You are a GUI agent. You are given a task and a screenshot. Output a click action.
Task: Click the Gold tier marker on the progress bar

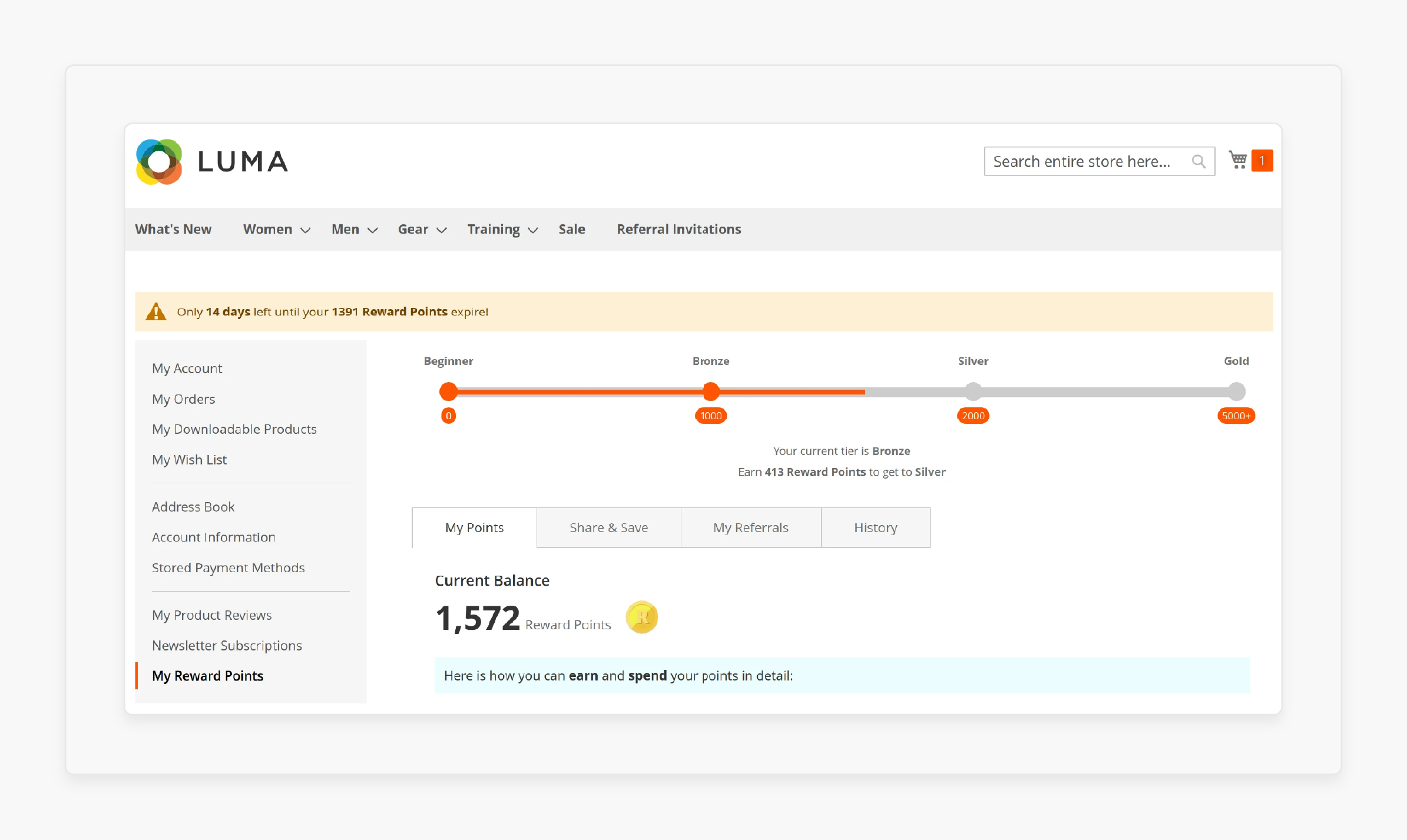(x=1236, y=391)
